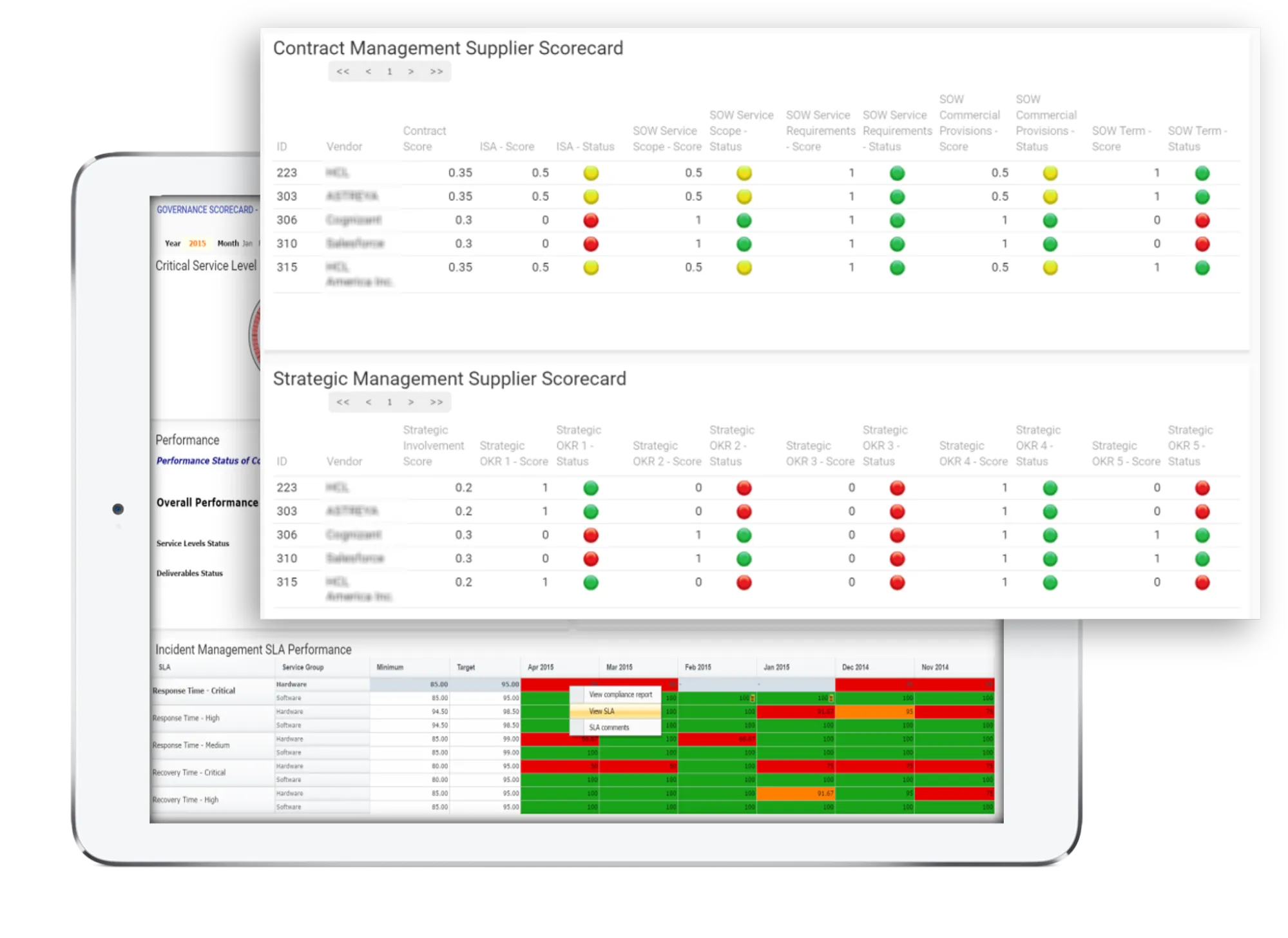The height and width of the screenshot is (938, 1288).
Task: Choose 'View SLA' in the context menu
Action: click(x=602, y=711)
